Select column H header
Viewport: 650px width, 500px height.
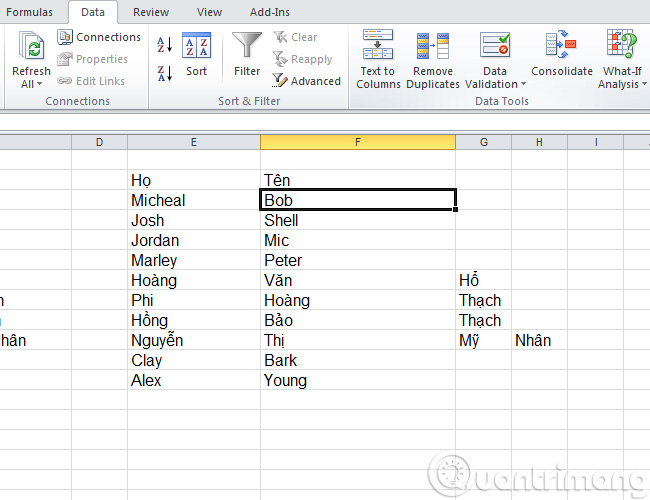coord(539,142)
